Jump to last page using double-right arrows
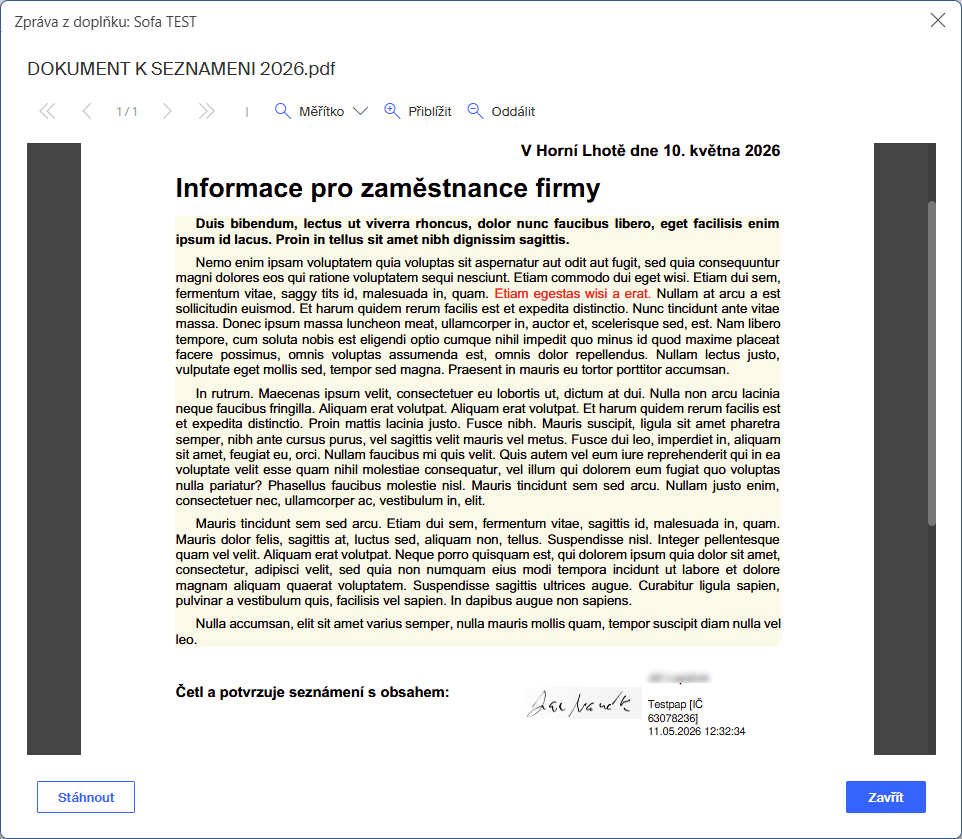This screenshot has height=839, width=962. click(206, 111)
